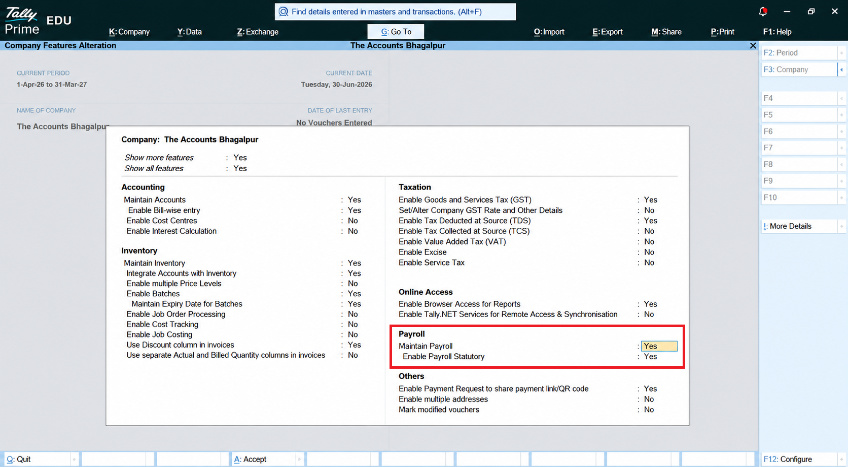This screenshot has height=467, width=848.
Task: Open the K: Company menu
Action: tap(129, 32)
